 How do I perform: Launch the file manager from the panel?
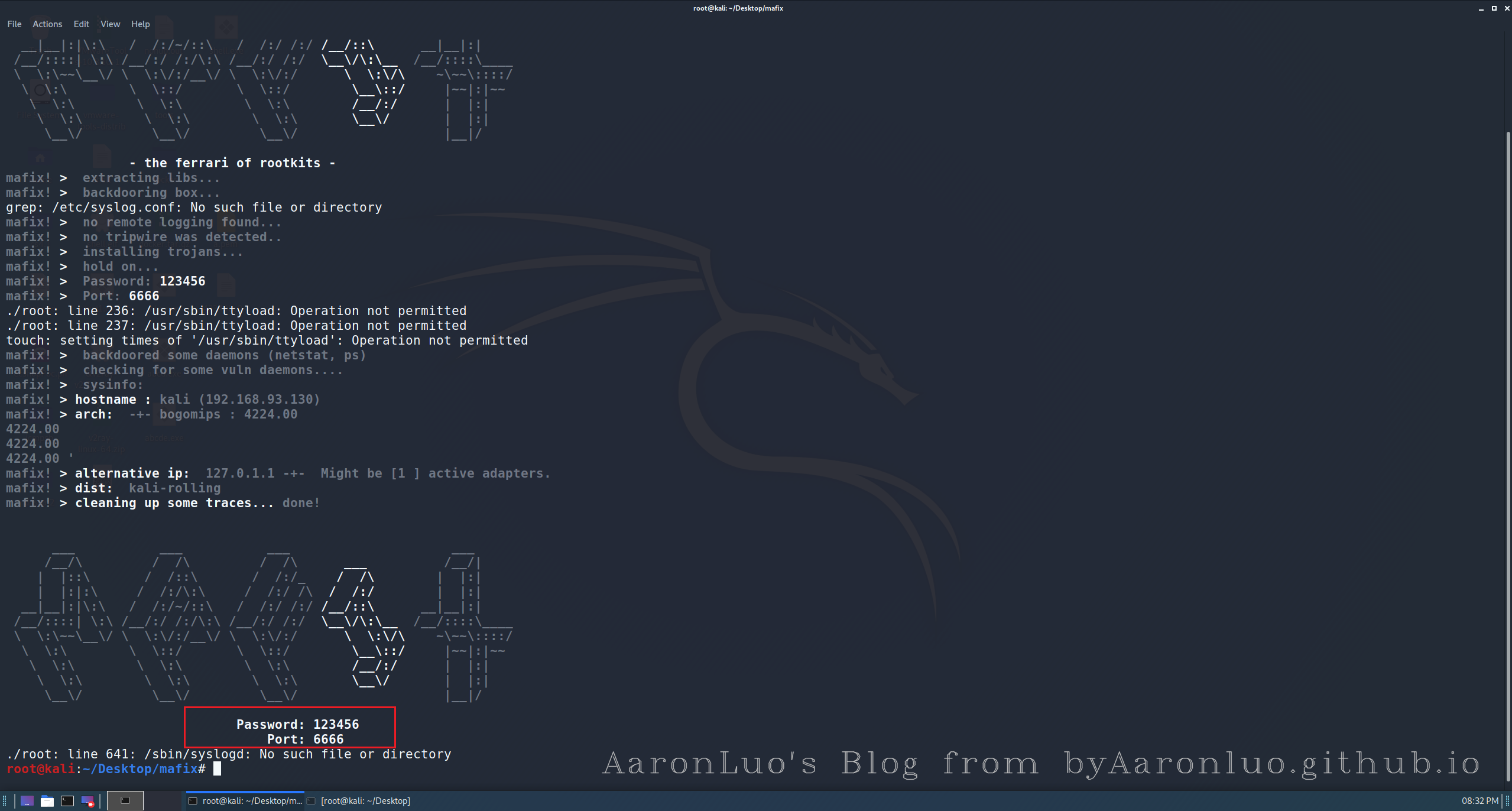(47, 801)
